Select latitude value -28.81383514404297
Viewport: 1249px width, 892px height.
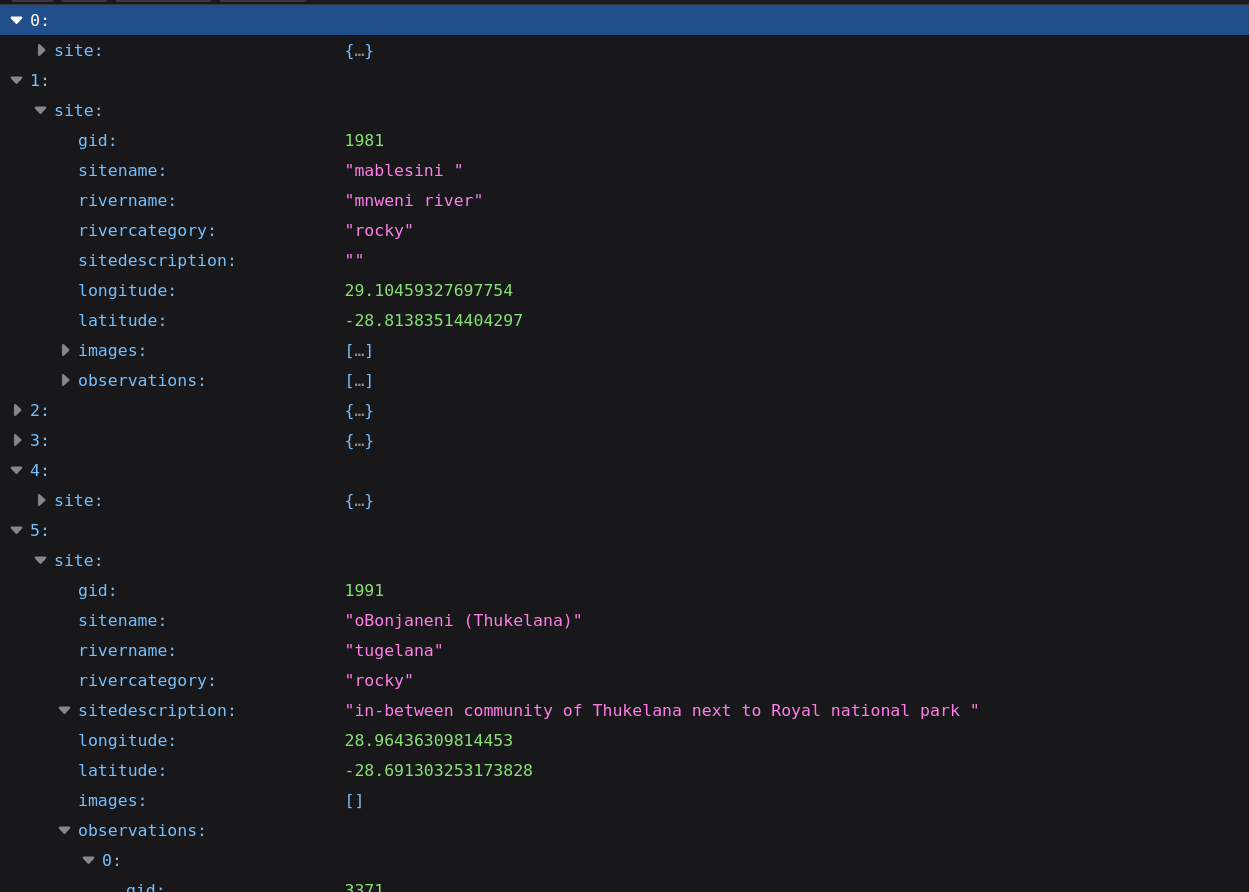[434, 321]
